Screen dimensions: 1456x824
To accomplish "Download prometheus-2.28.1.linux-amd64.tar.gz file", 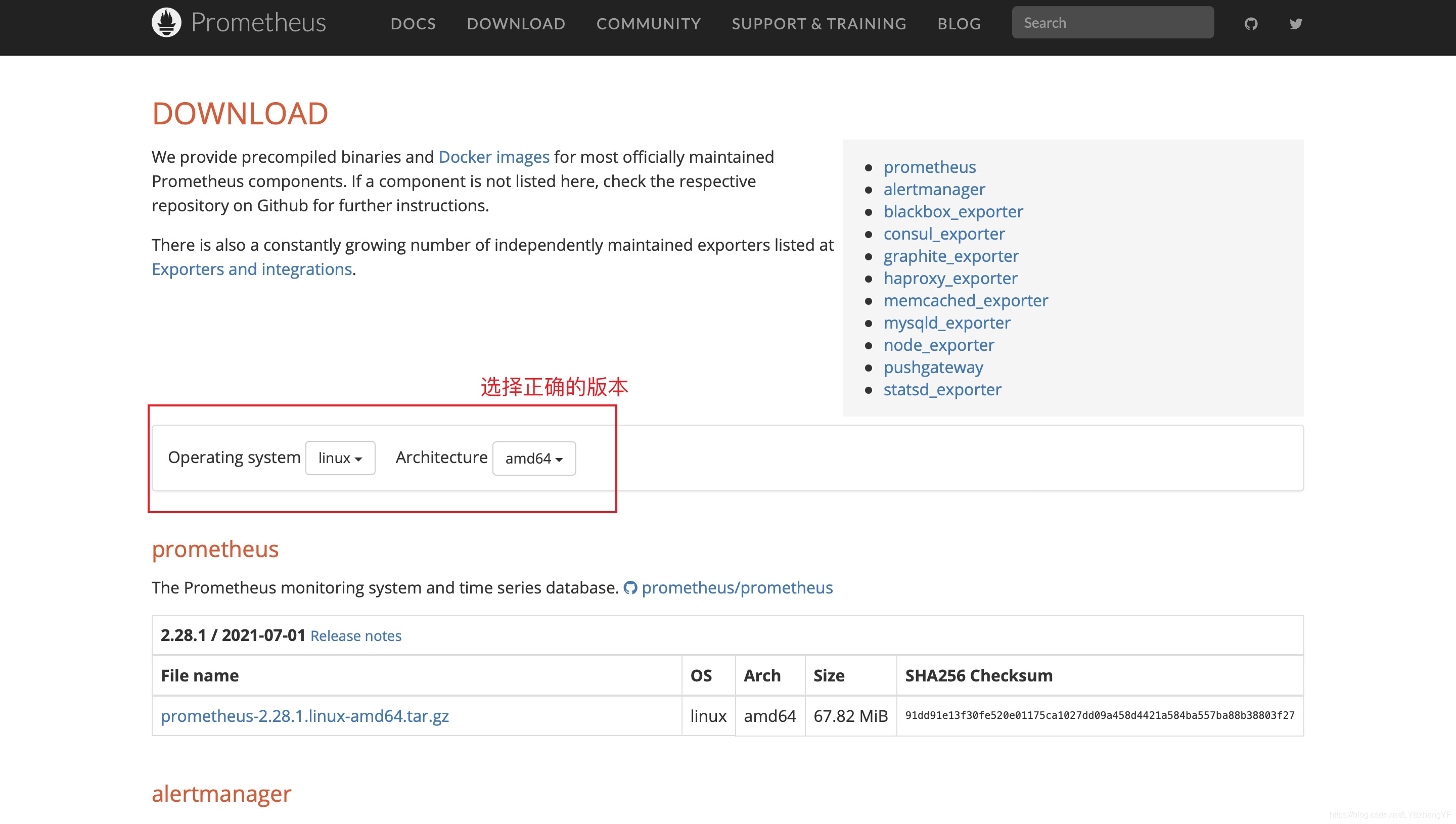I will [304, 716].
